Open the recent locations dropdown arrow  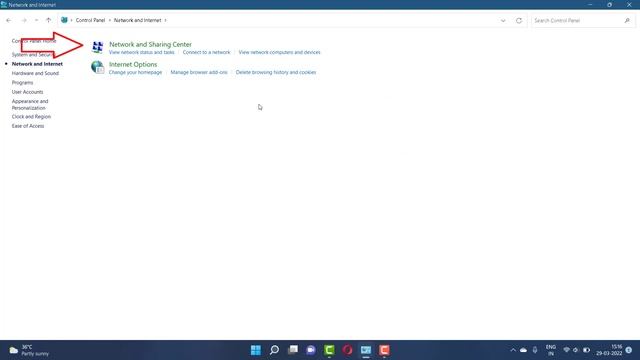point(36,20)
